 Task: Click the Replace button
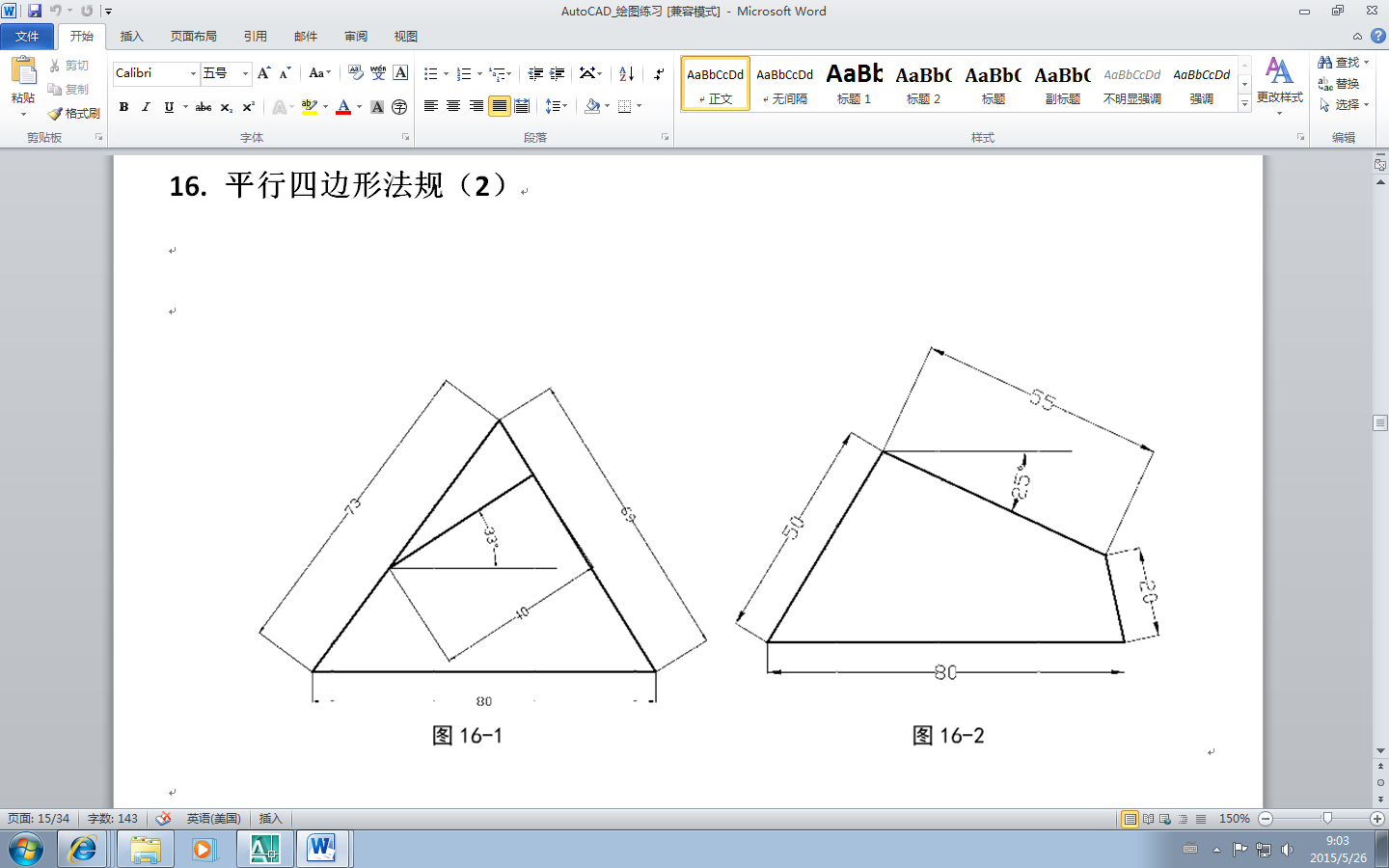(x=1339, y=84)
